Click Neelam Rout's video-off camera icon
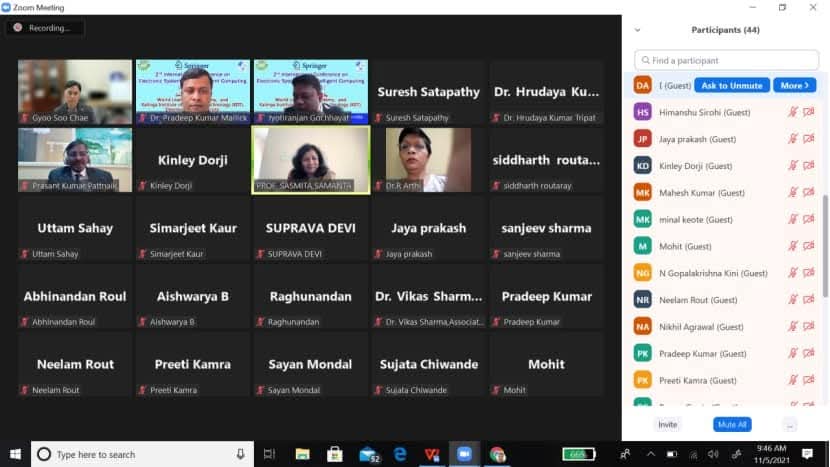Screen dimensions: 830x467 pyautogui.click(x=808, y=300)
